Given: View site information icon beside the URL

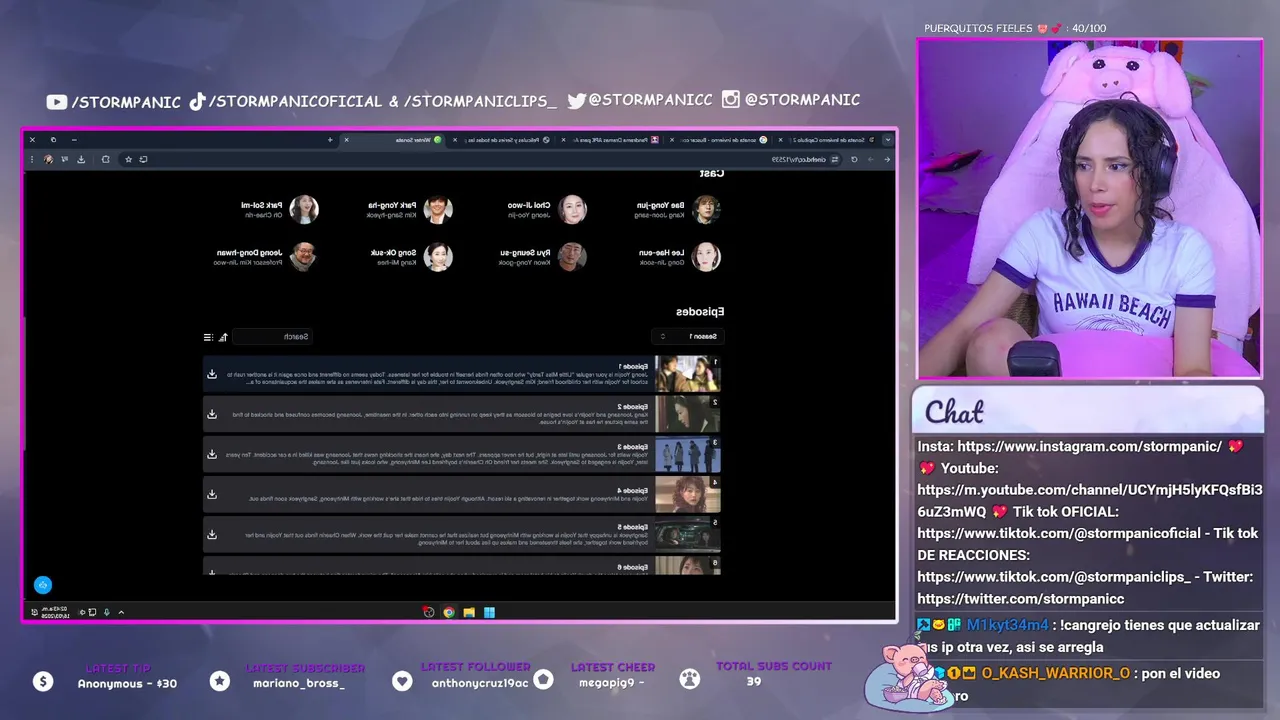Looking at the screenshot, I should (835, 159).
